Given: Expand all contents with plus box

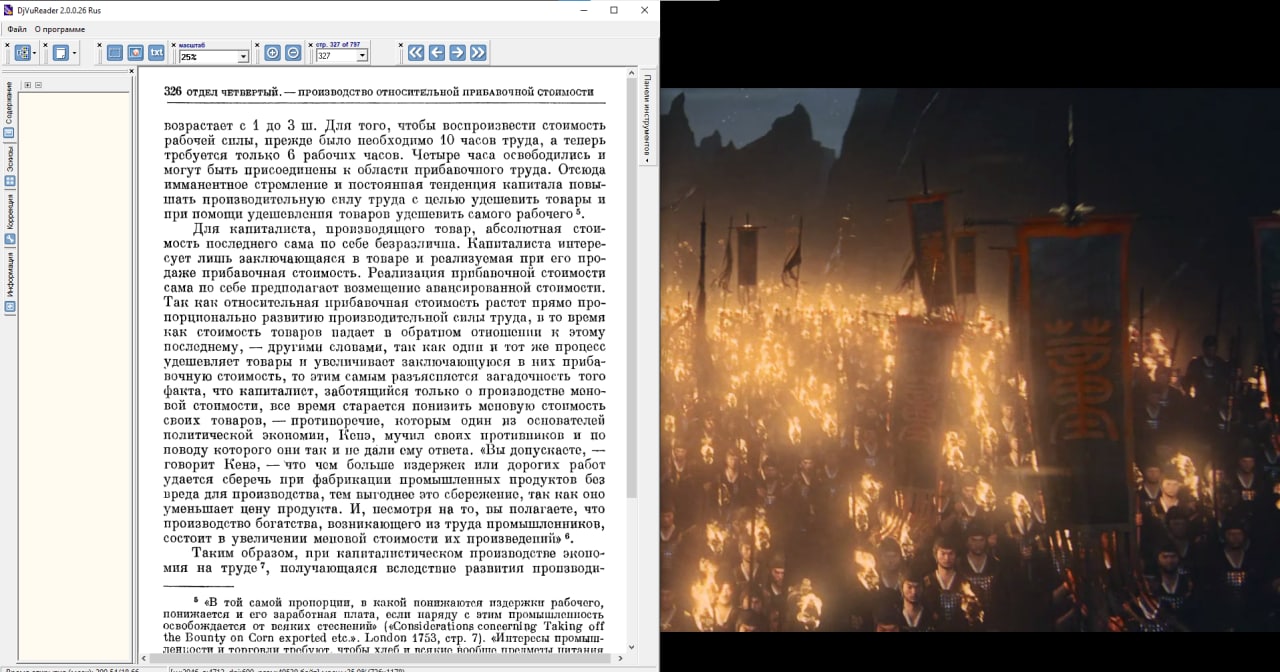Looking at the screenshot, I should 28,85.
